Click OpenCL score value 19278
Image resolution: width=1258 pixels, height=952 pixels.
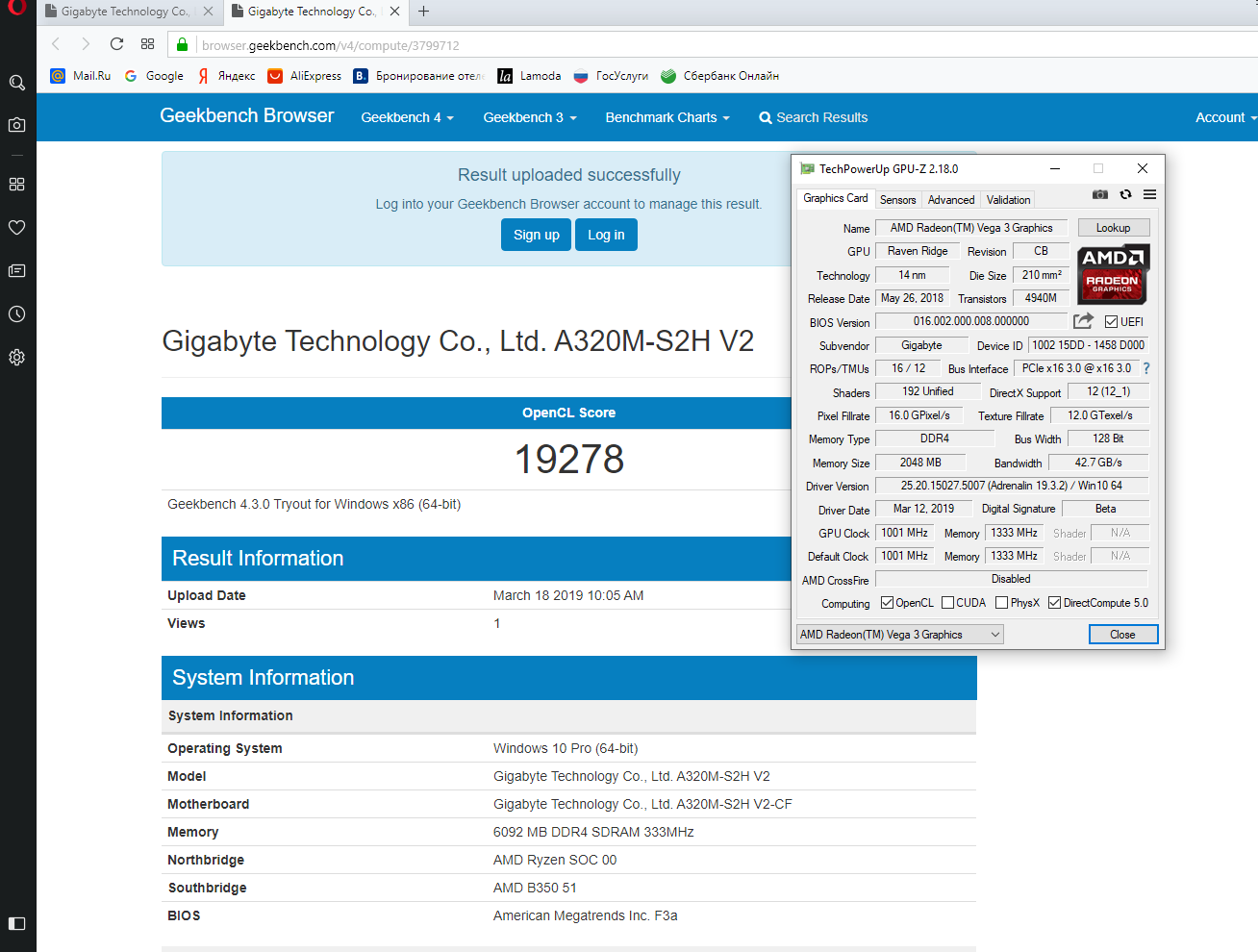pyautogui.click(x=569, y=459)
